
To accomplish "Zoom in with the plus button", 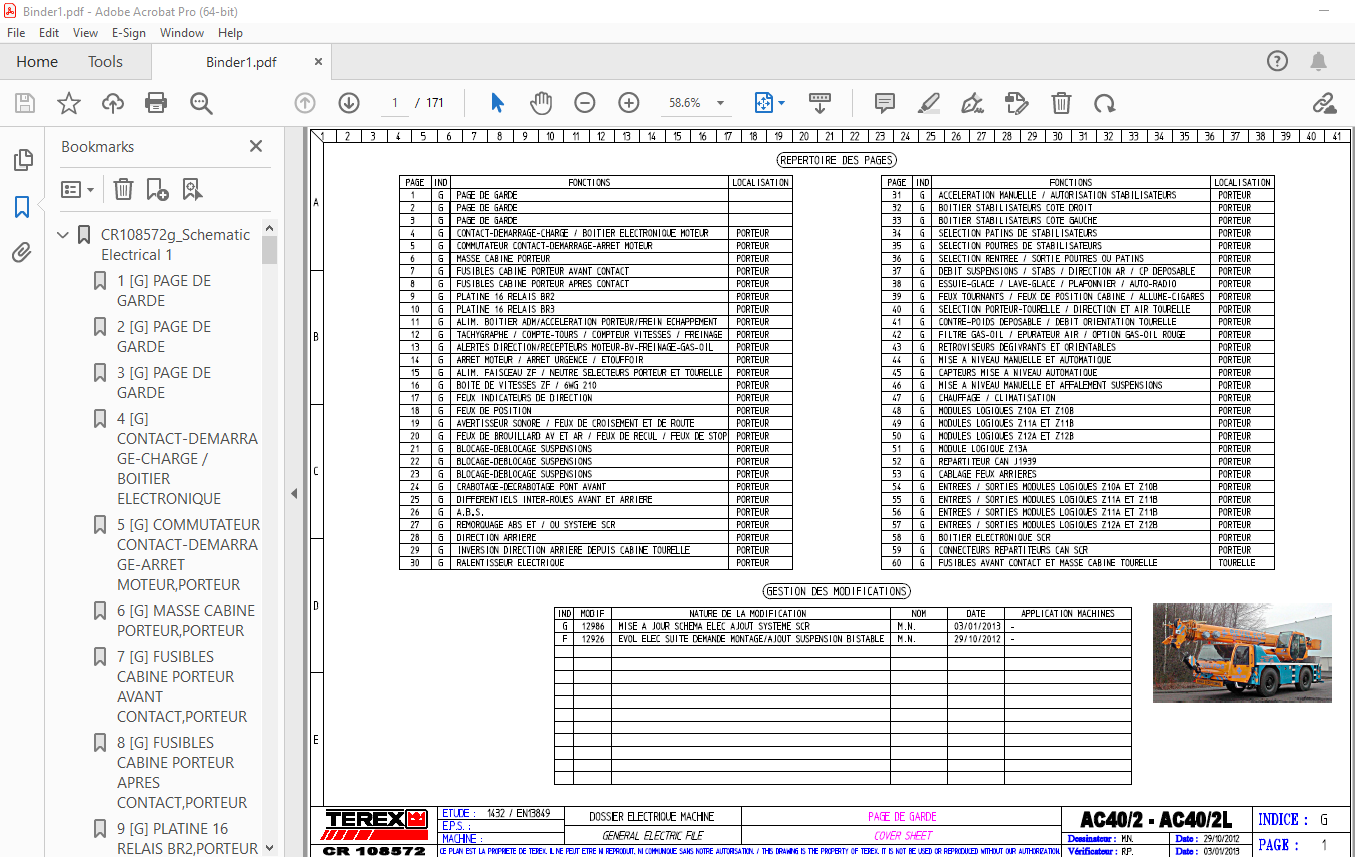I will coord(629,103).
